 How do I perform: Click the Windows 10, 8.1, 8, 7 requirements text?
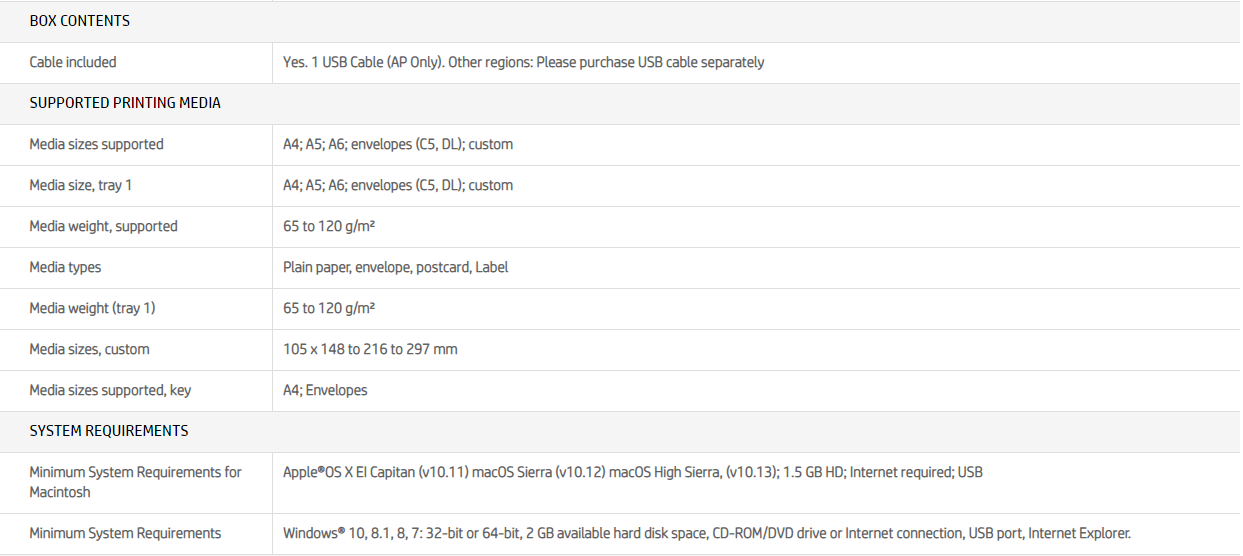tap(706, 534)
